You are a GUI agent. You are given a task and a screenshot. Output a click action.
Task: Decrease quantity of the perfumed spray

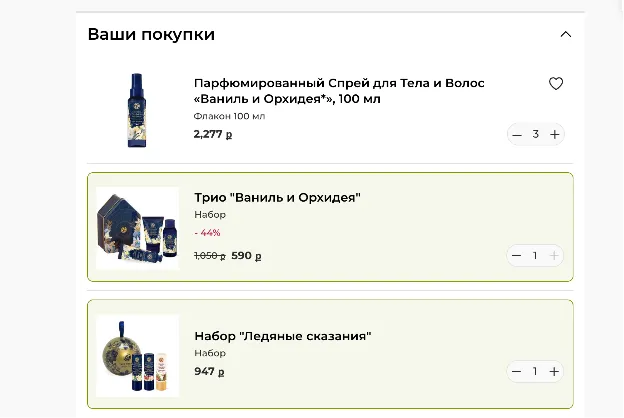517,135
